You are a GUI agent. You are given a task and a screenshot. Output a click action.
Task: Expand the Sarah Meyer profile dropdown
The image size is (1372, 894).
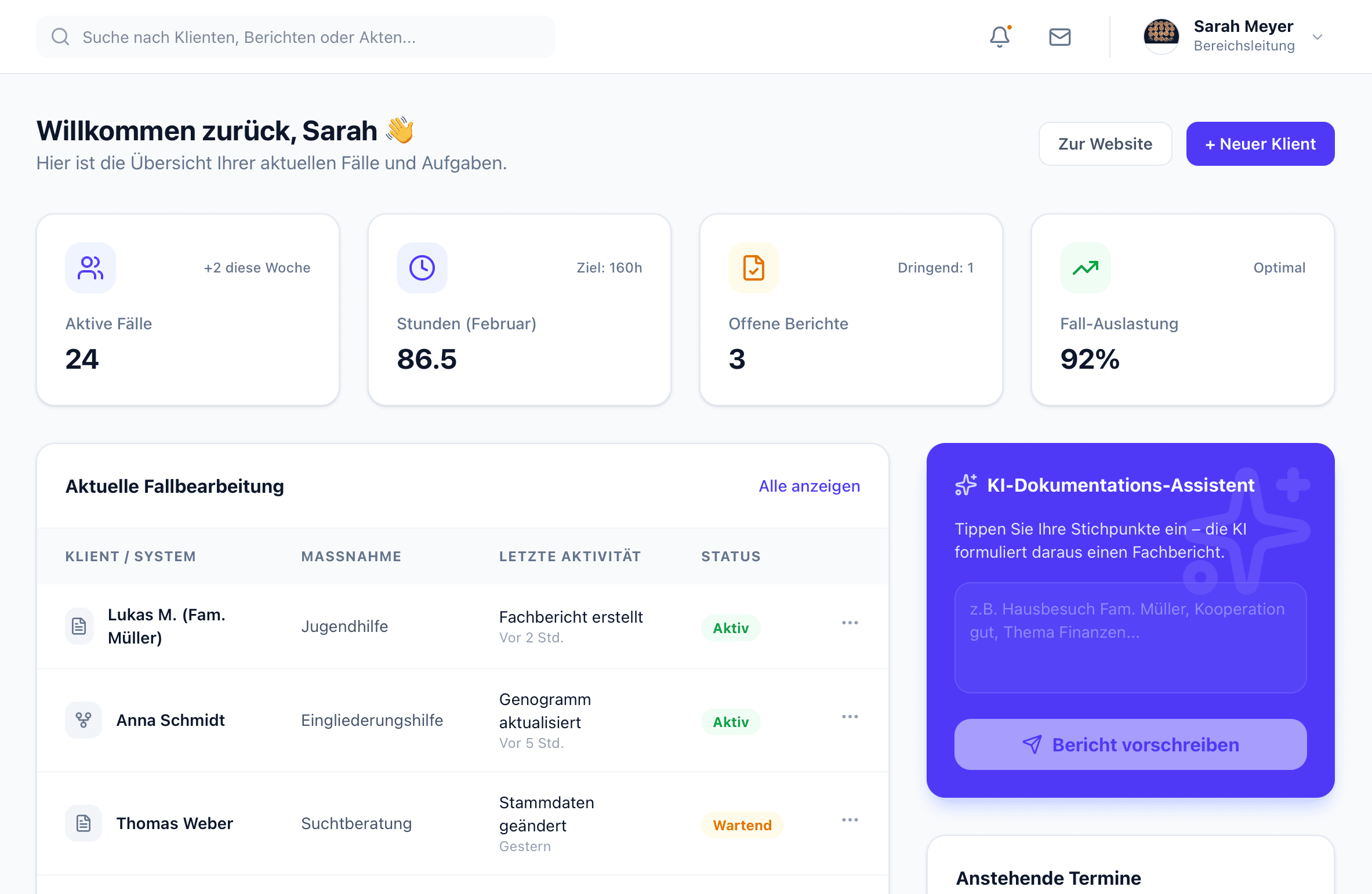(x=1317, y=37)
